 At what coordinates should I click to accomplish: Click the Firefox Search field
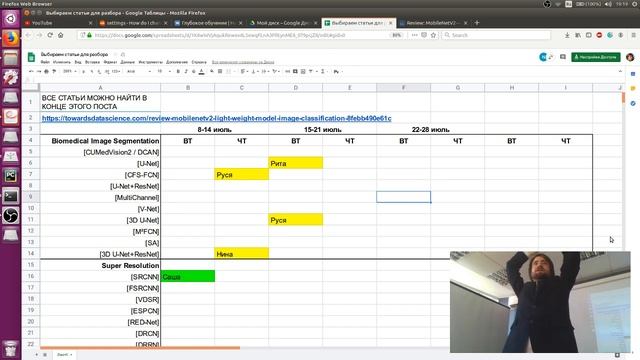tap(496, 35)
